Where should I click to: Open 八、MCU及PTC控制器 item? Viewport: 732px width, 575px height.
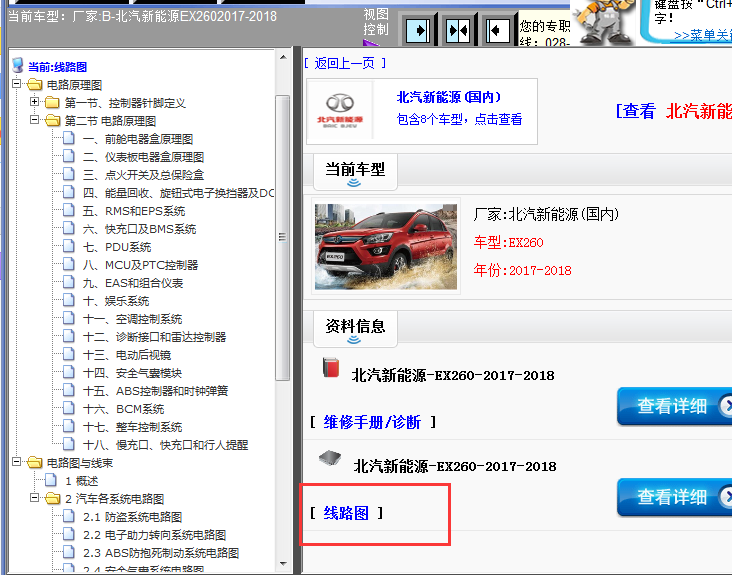(x=140, y=265)
